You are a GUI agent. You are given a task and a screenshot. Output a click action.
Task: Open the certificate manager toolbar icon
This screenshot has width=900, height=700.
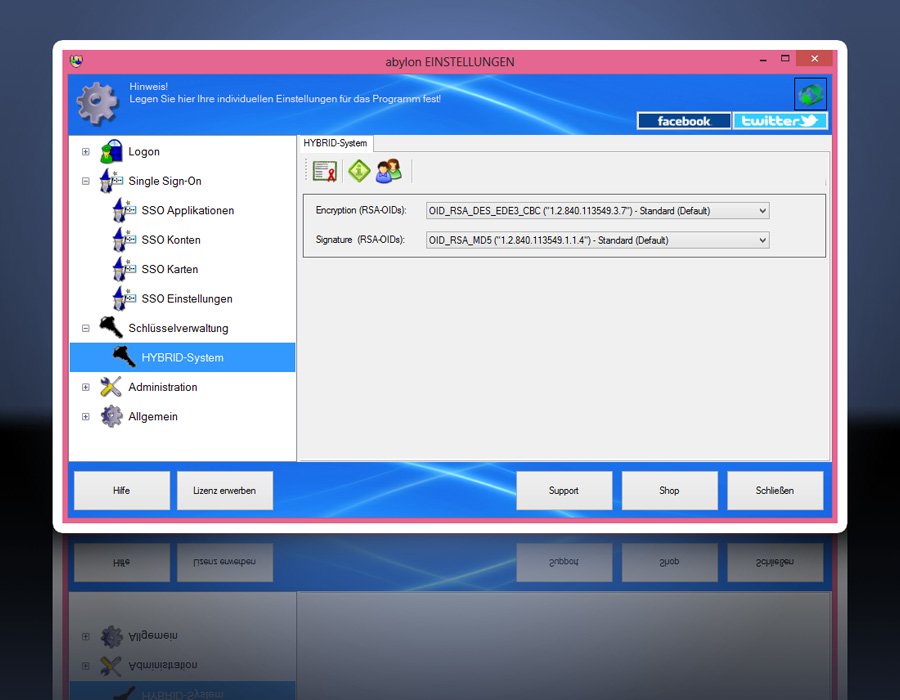tap(324, 171)
